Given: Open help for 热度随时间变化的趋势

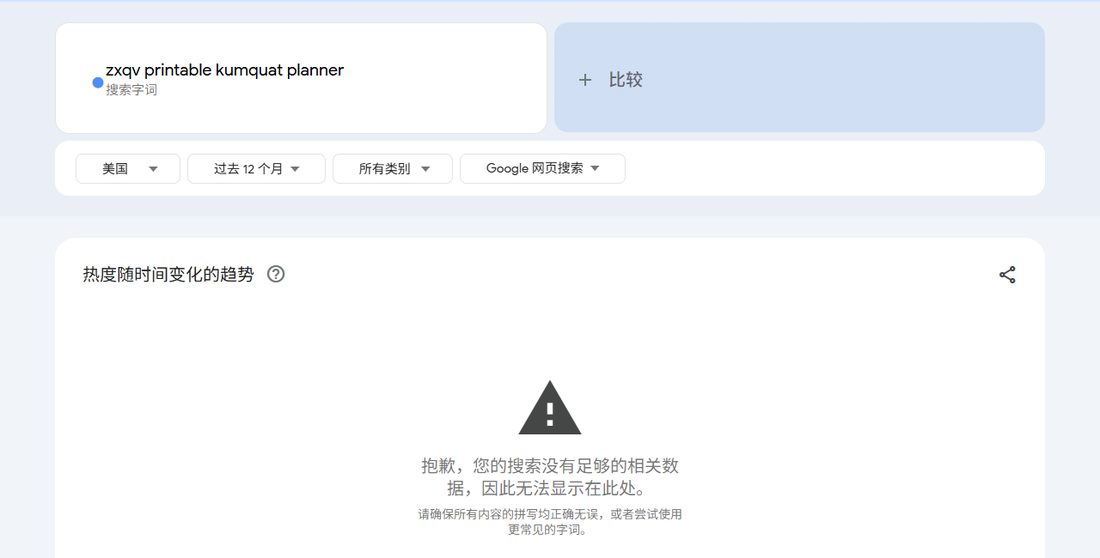Looking at the screenshot, I should point(276,274).
